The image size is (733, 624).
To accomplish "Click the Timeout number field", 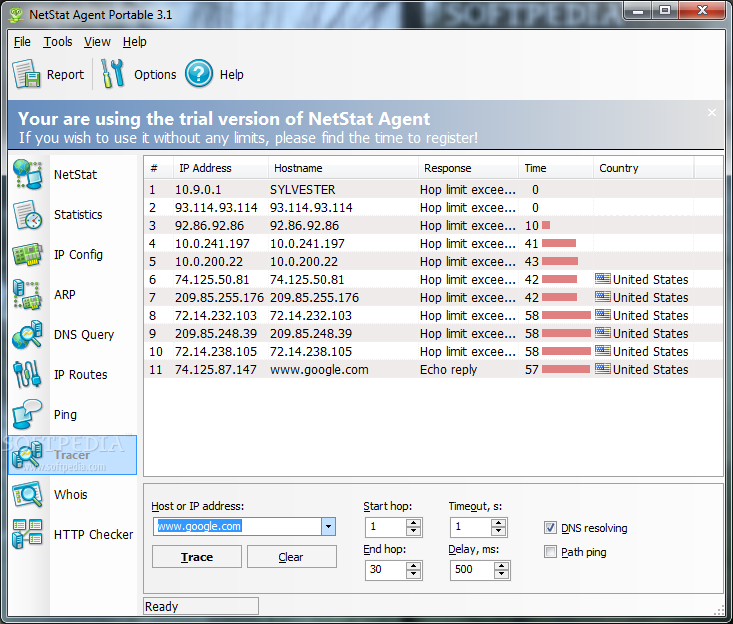I will pyautogui.click(x=471, y=527).
